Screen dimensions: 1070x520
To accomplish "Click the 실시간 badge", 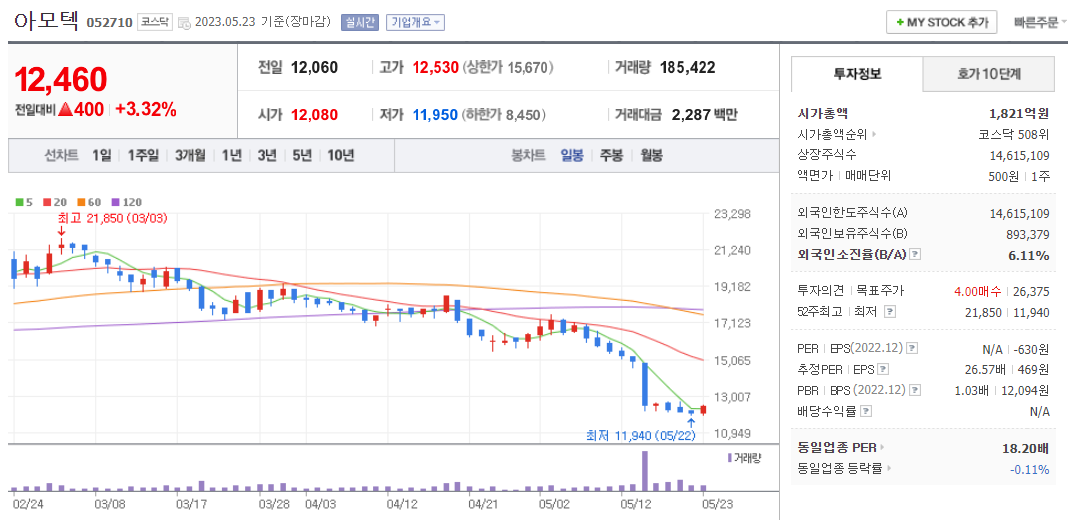I will (360, 22).
